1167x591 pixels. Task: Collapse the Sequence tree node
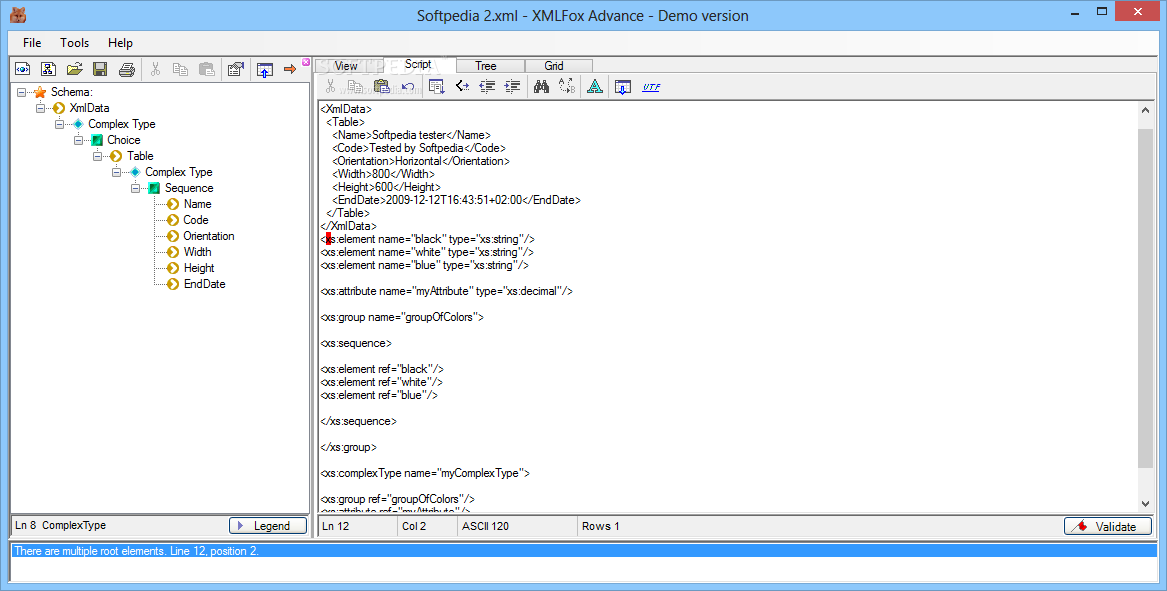click(x=135, y=188)
